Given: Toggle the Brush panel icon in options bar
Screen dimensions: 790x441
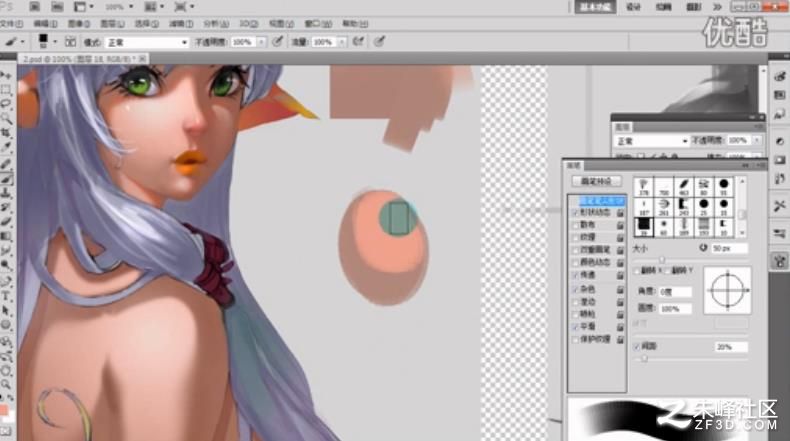Looking at the screenshot, I should click(x=71, y=42).
